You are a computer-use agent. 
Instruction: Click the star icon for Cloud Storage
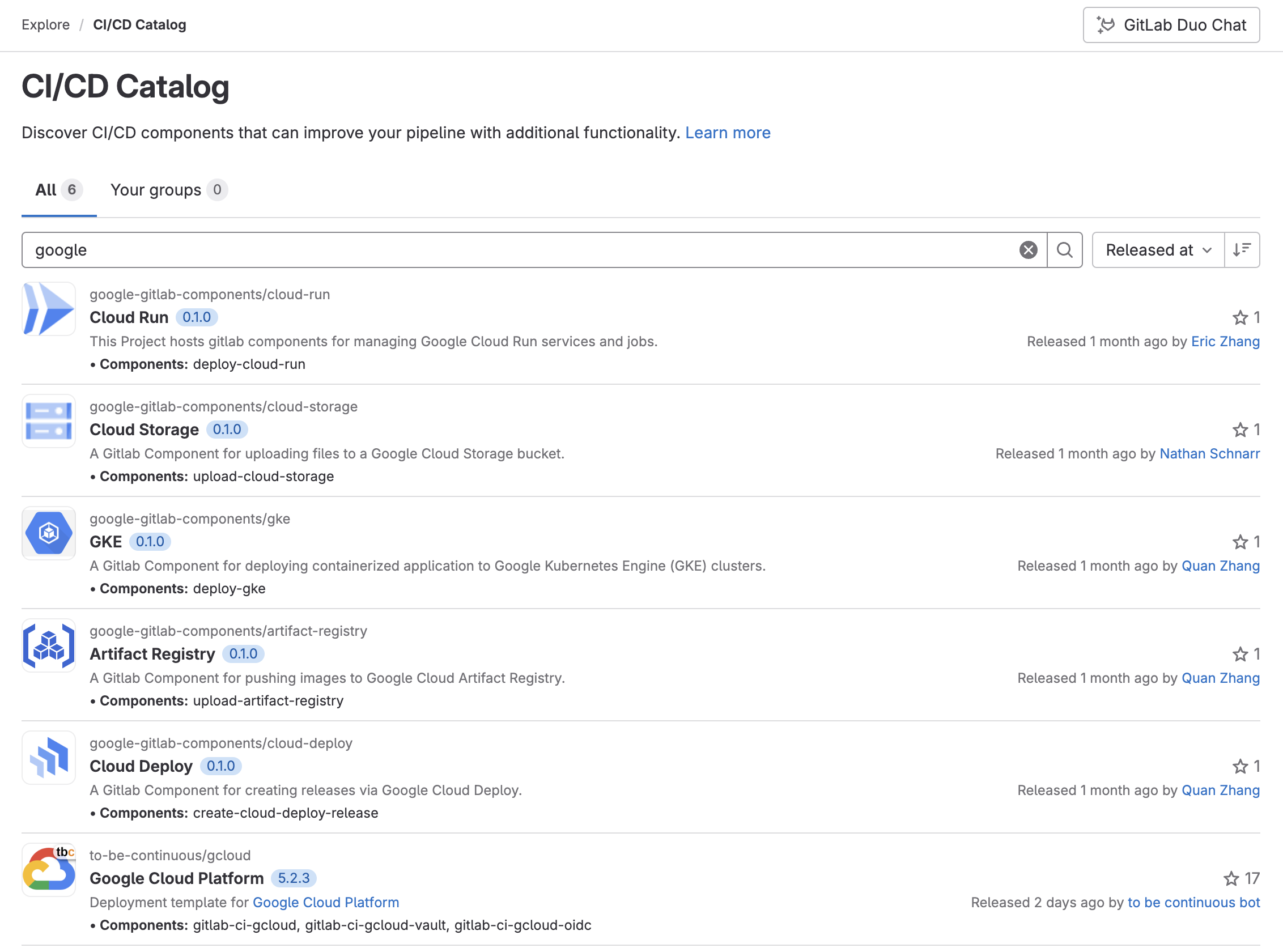(1240, 430)
